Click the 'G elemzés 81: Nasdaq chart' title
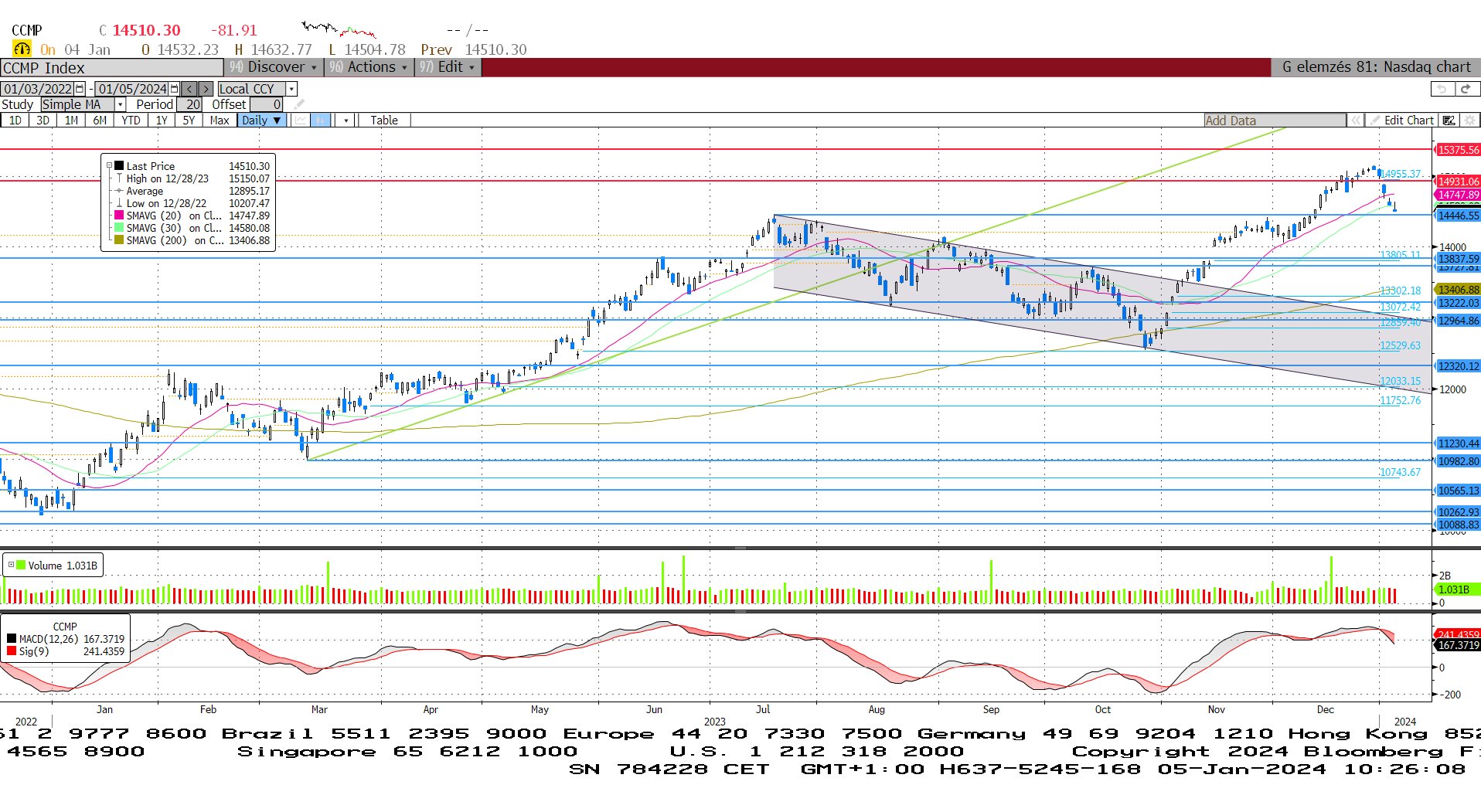This screenshot has width=1481, height=812. tap(1376, 67)
